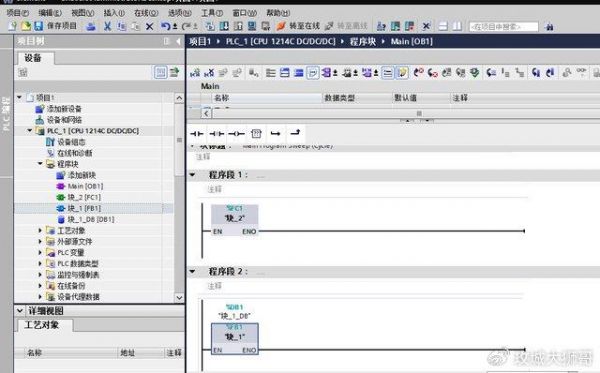
Task: Open the 窗口 menu
Action: (245, 13)
